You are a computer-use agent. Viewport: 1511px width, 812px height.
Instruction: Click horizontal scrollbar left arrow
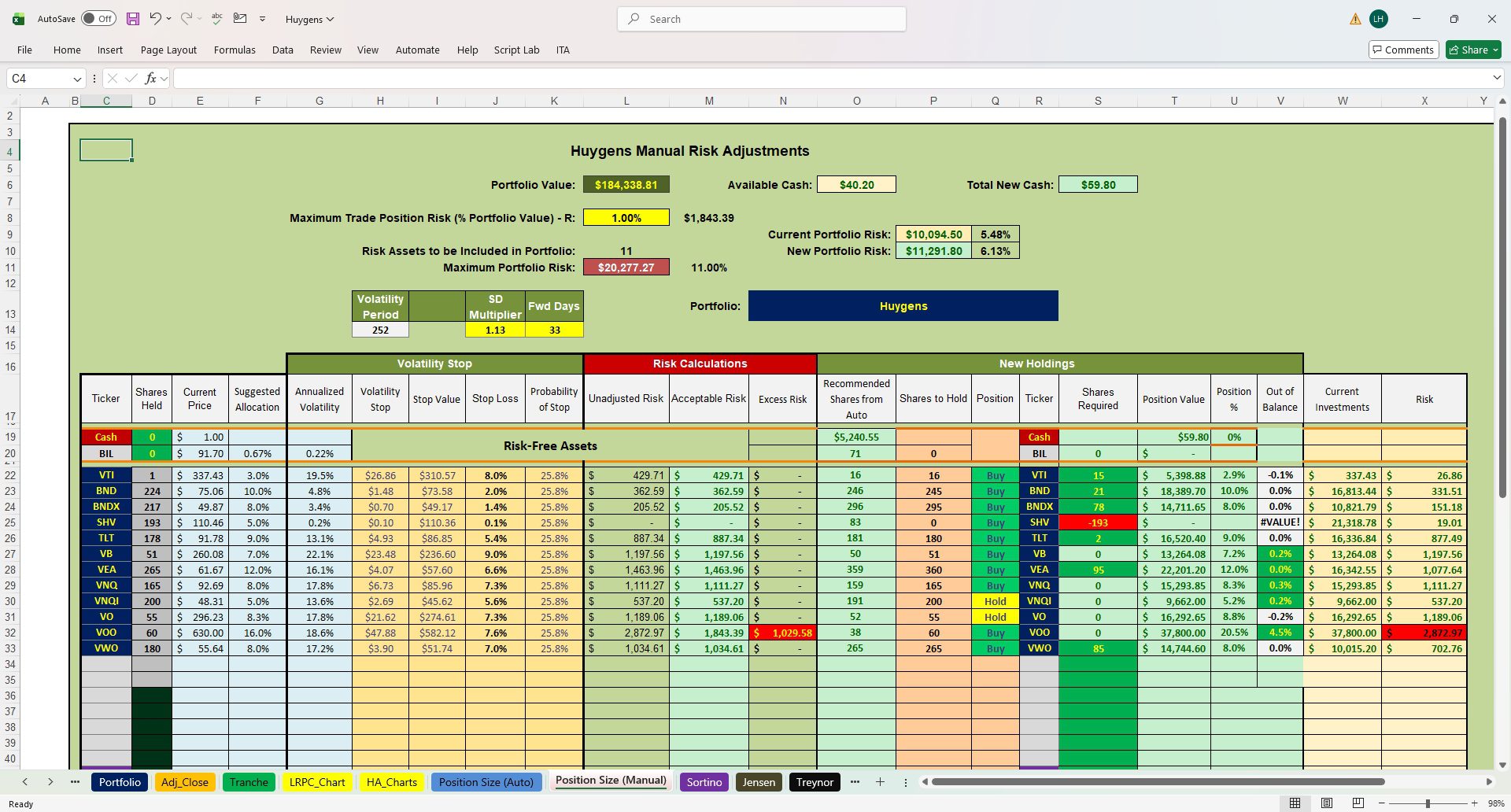[925, 782]
